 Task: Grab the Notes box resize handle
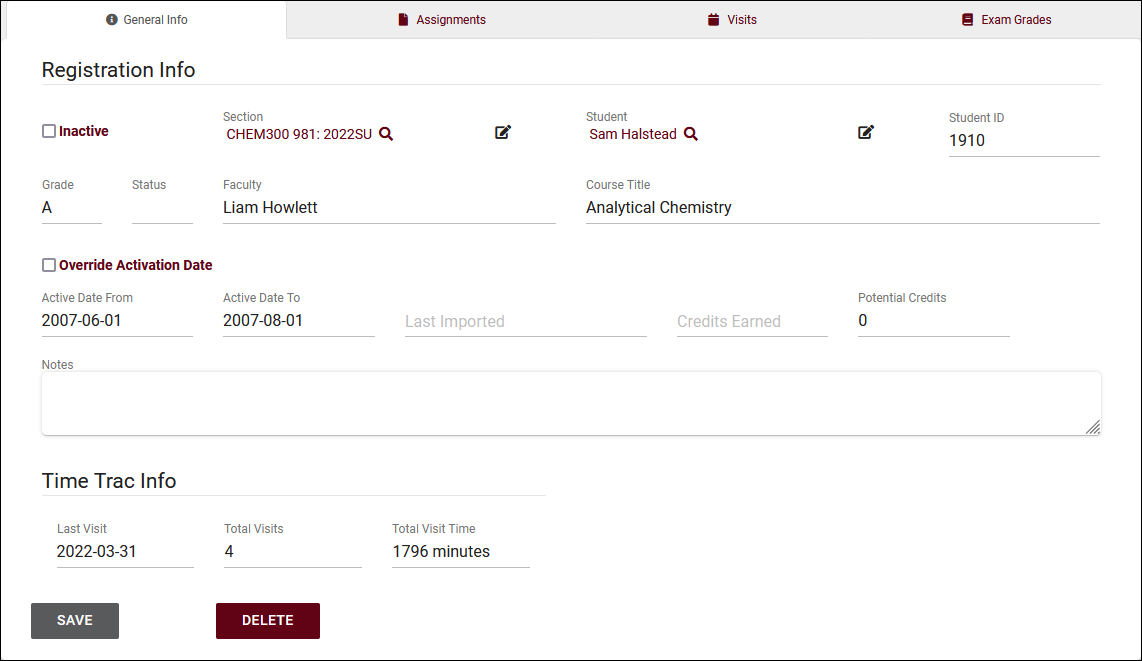(x=1093, y=427)
